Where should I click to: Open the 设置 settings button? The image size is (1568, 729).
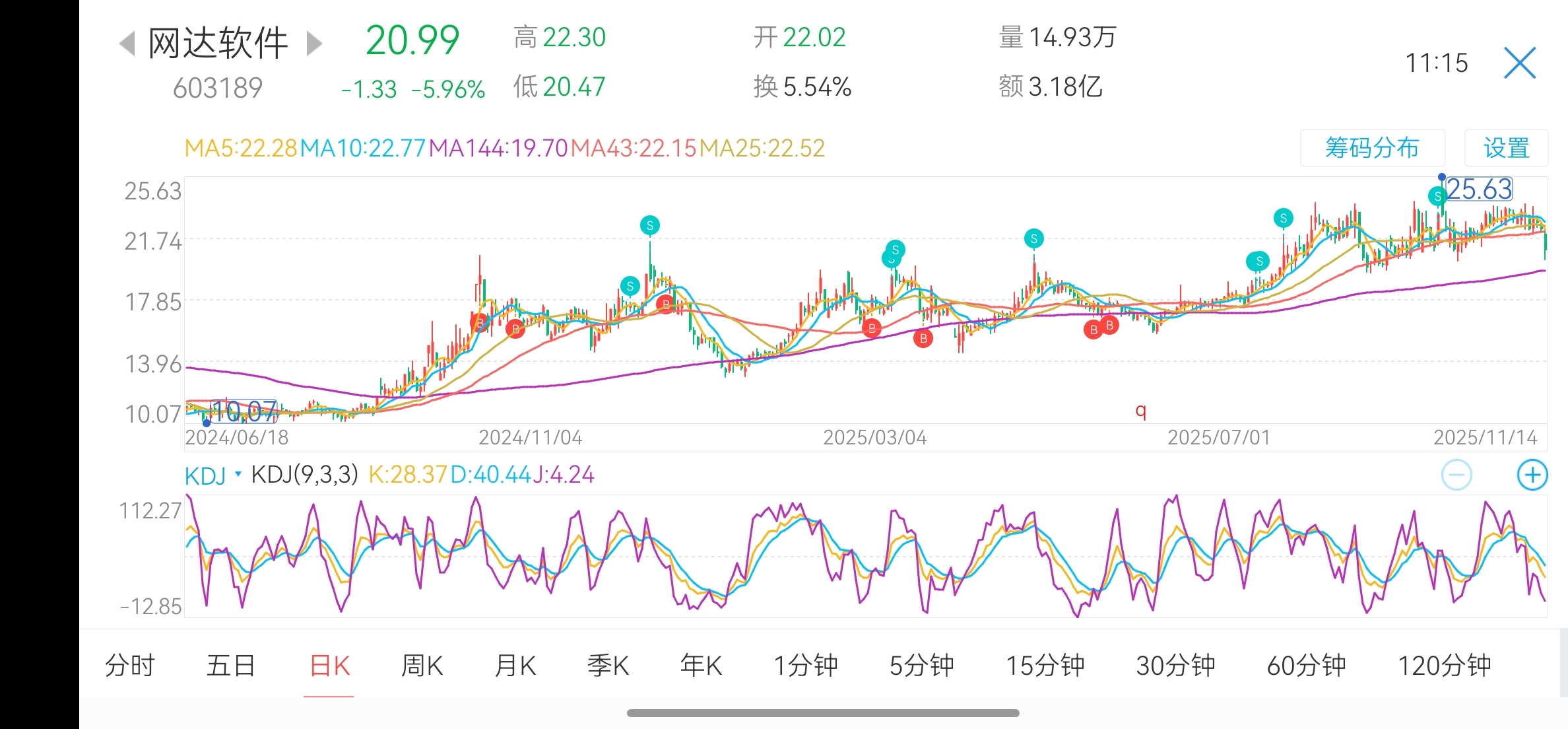point(1506,148)
